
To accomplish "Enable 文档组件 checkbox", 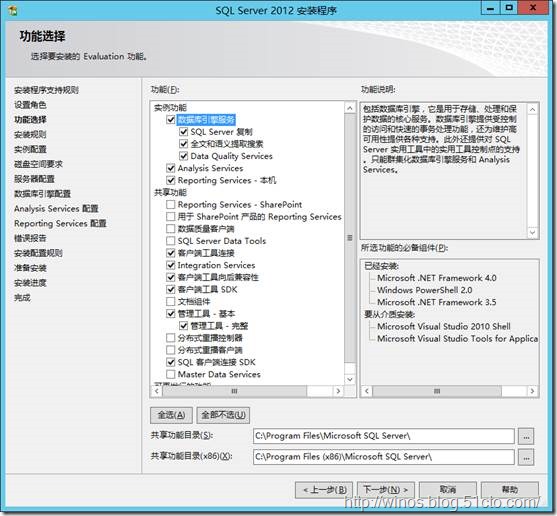I will point(171,302).
